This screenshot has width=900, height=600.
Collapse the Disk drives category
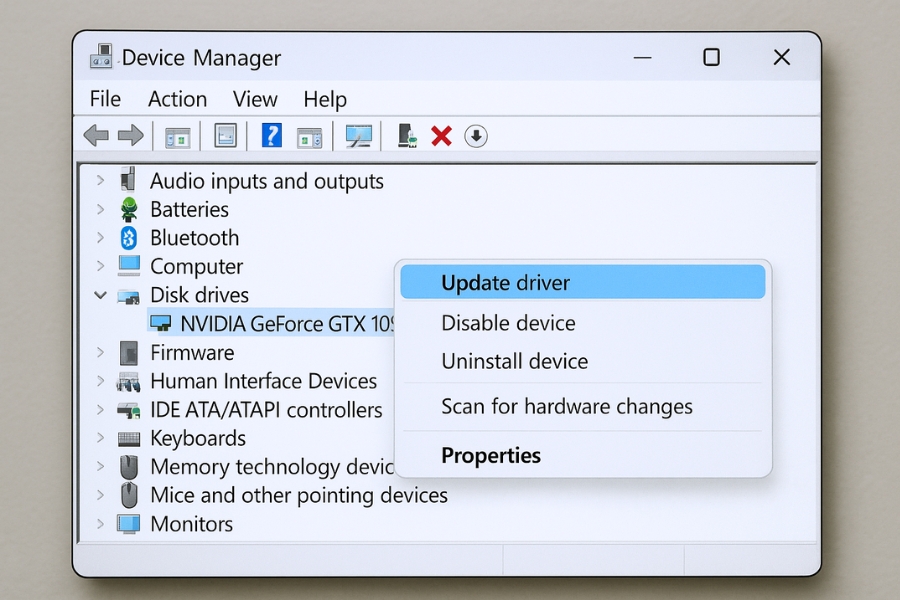point(100,295)
